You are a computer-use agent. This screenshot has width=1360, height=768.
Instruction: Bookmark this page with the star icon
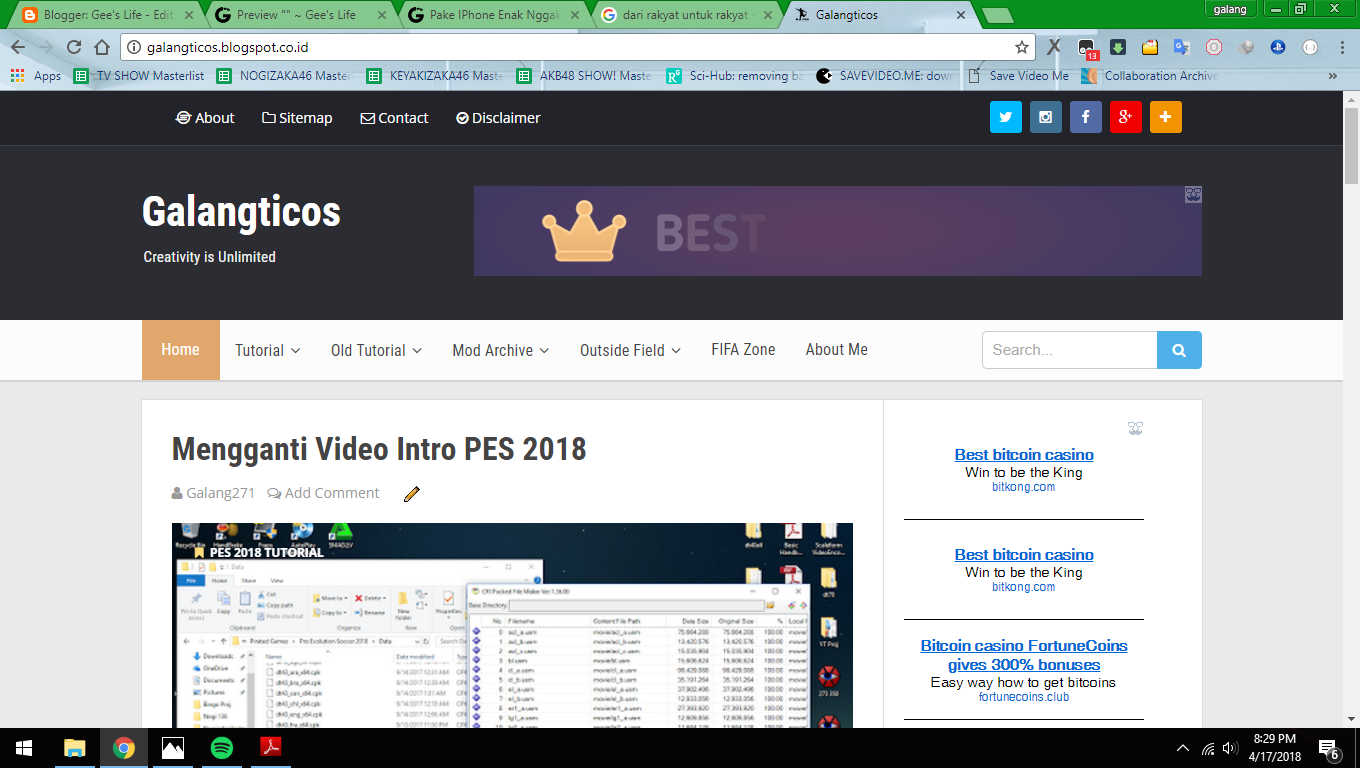point(1022,47)
